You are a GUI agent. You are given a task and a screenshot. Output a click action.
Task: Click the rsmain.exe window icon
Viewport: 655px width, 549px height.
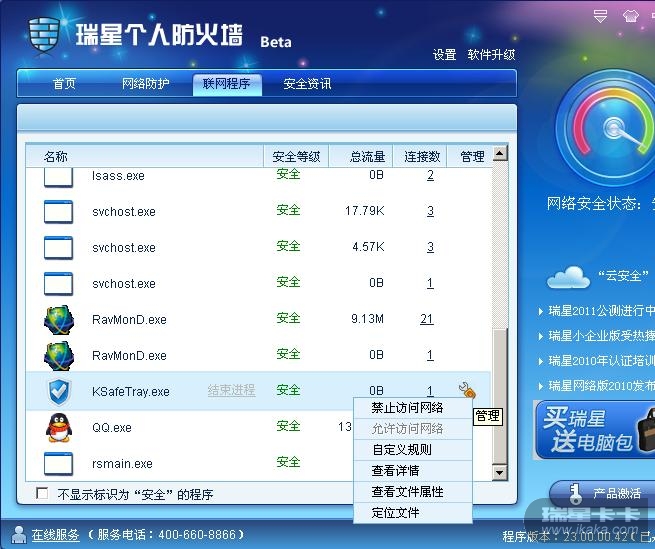58,463
